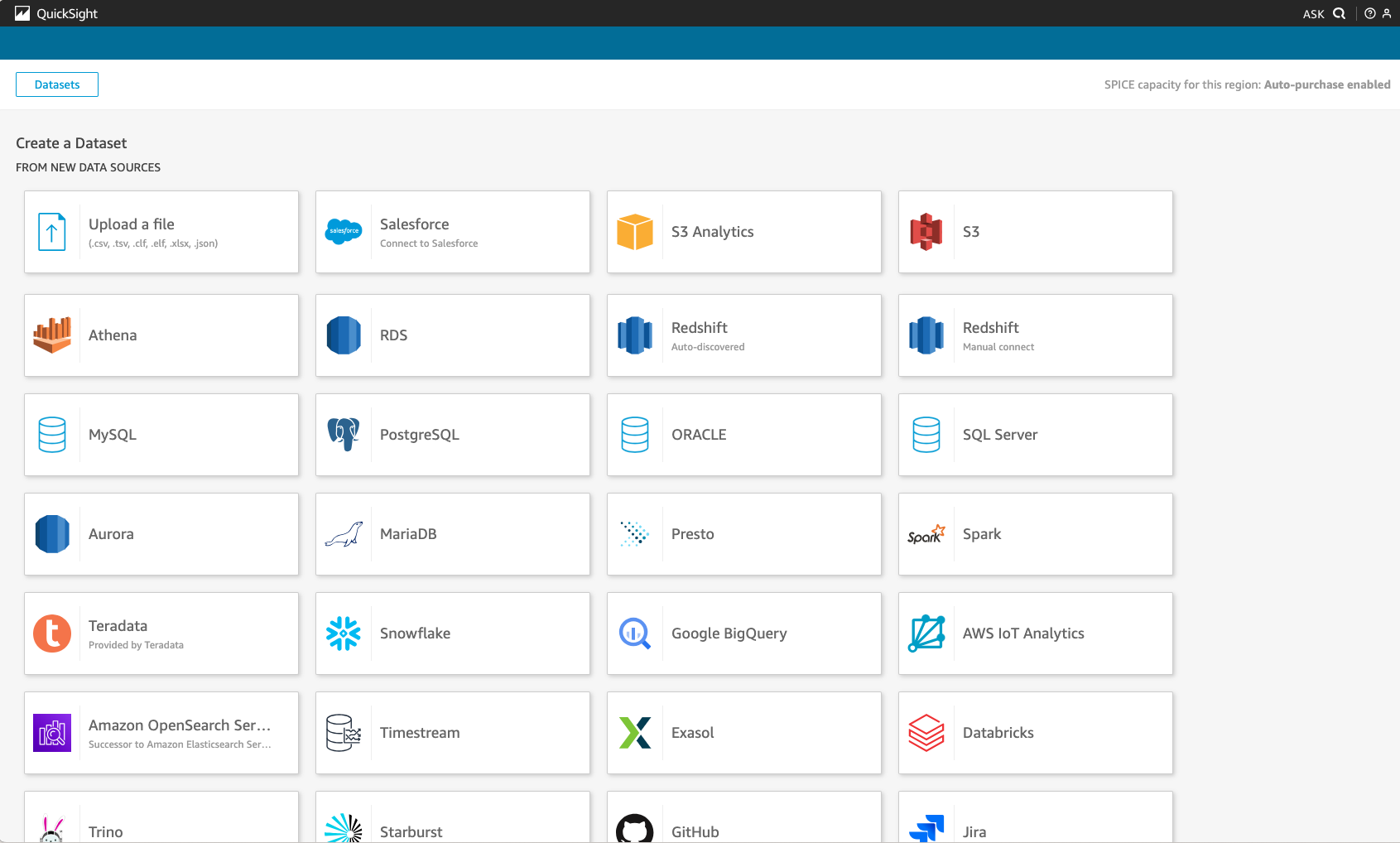Click the ASK label in top bar
The width and height of the screenshot is (1400, 843).
click(x=1313, y=14)
